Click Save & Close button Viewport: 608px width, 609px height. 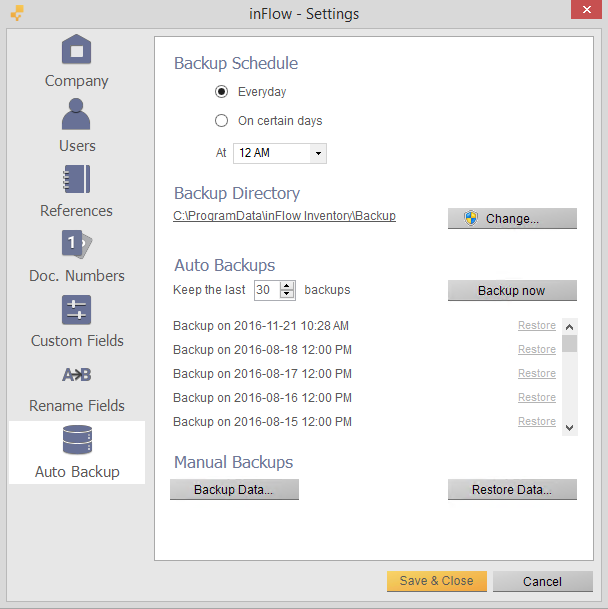click(437, 581)
